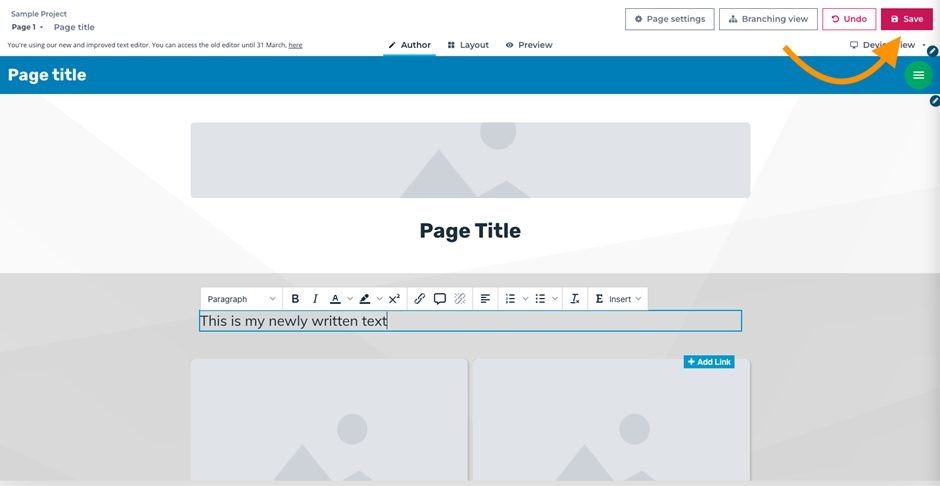940x486 pixels.
Task: Open the Device view dropdown
Action: (888, 45)
